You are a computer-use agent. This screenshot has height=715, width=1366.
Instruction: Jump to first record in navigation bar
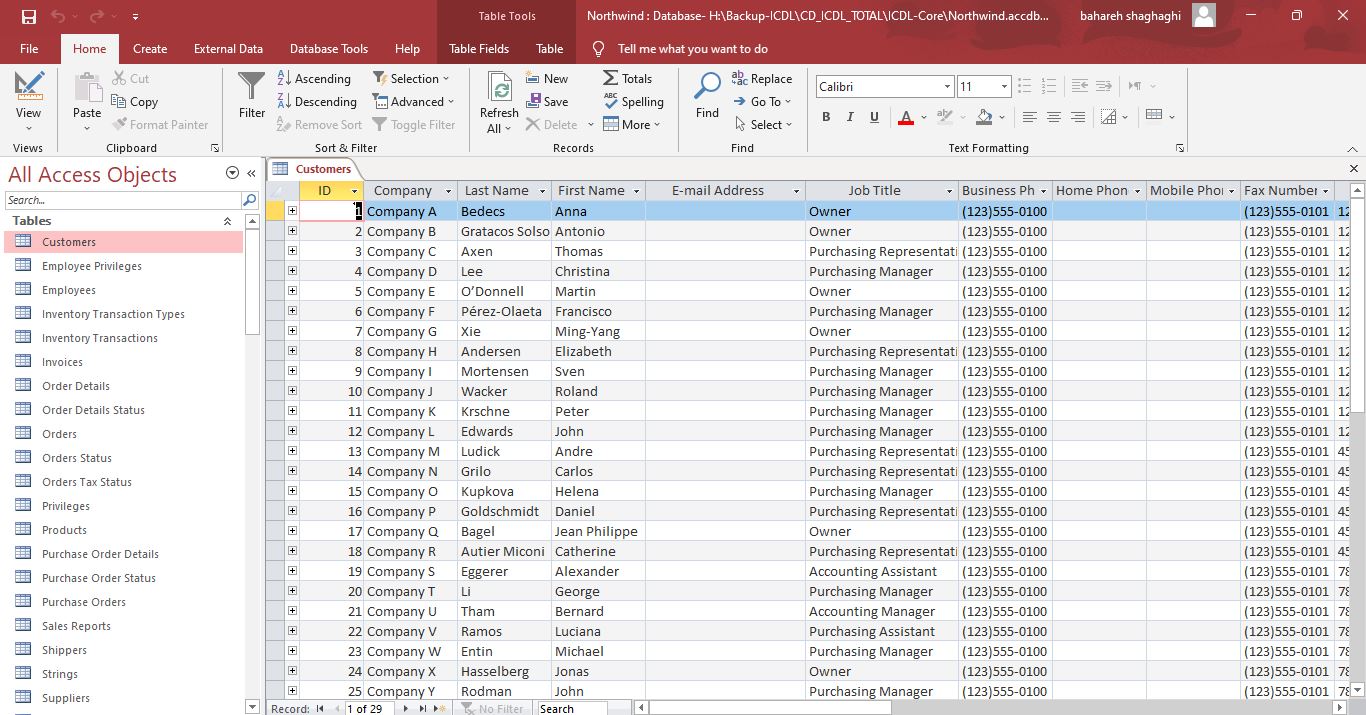point(320,708)
